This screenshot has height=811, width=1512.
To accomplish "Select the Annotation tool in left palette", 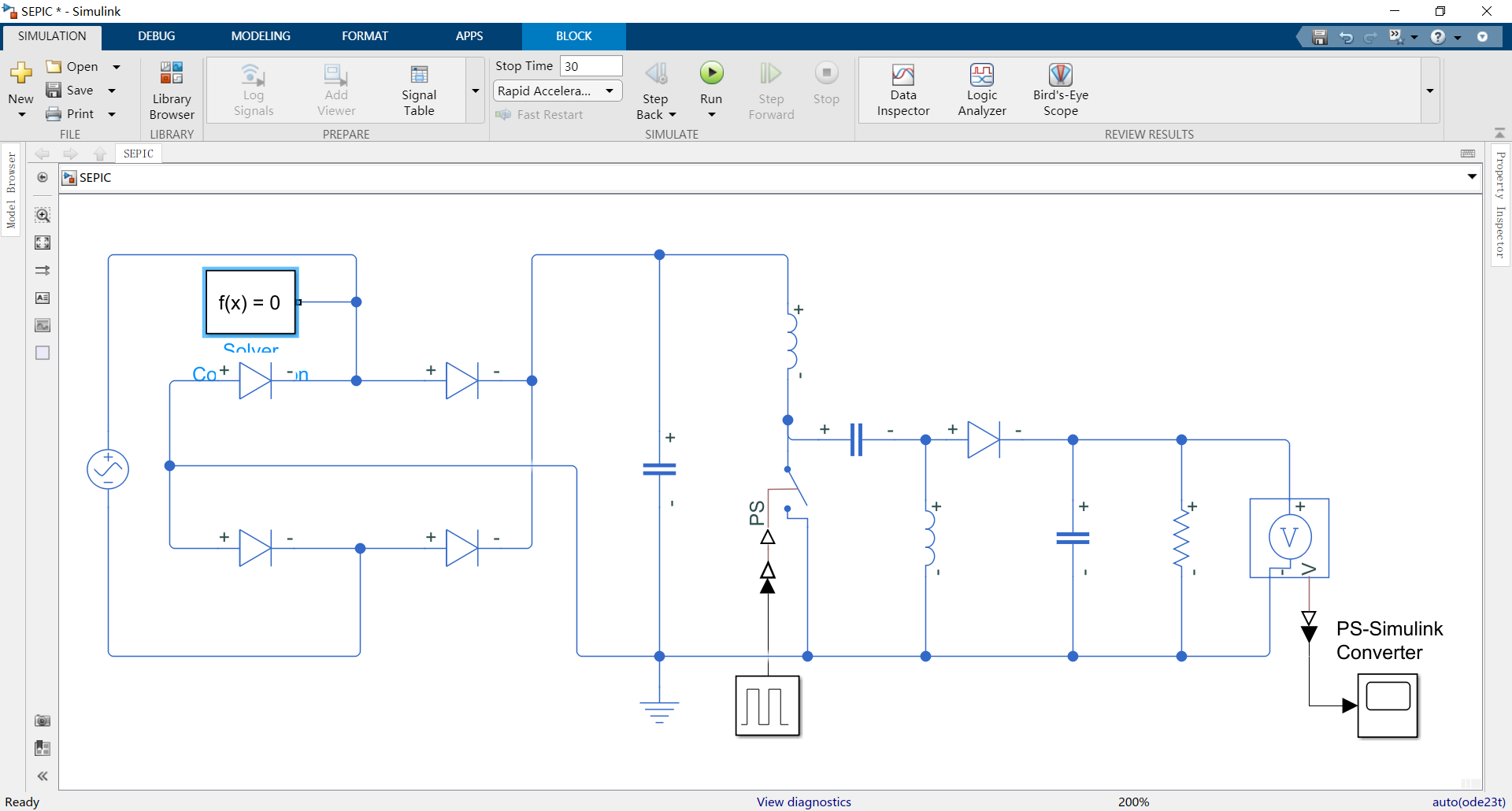I will pos(43,298).
